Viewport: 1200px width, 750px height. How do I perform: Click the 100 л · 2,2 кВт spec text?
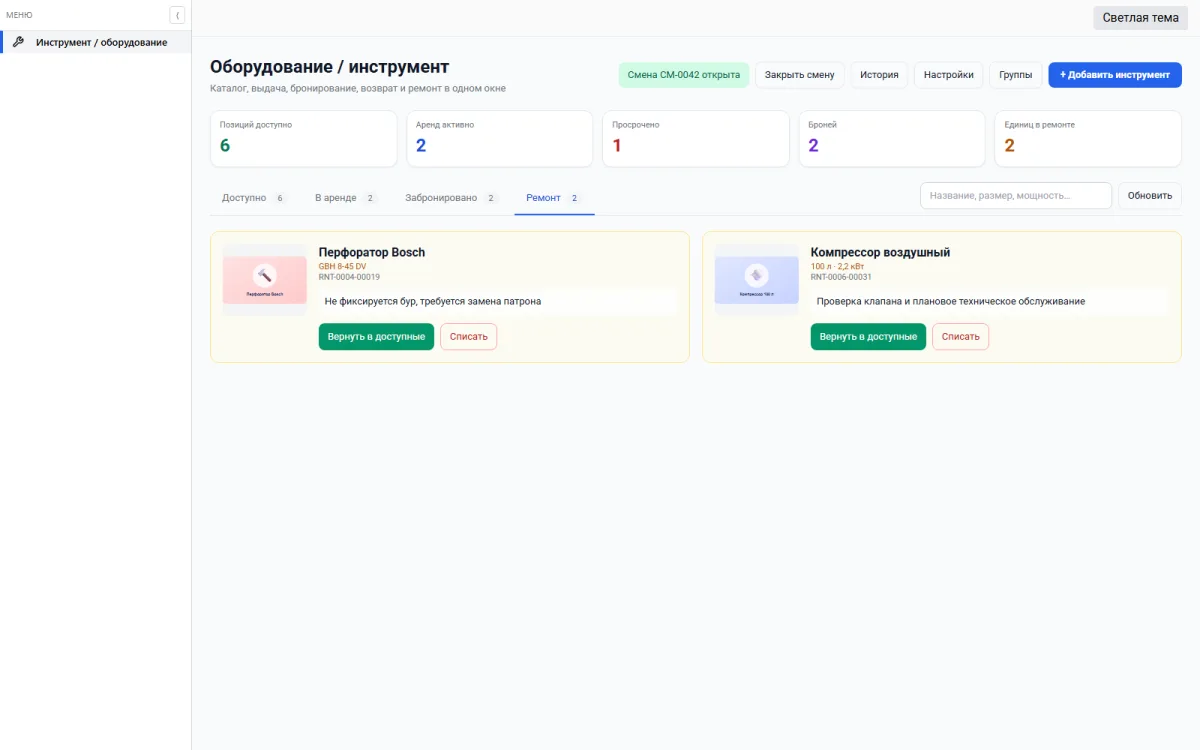point(838,267)
